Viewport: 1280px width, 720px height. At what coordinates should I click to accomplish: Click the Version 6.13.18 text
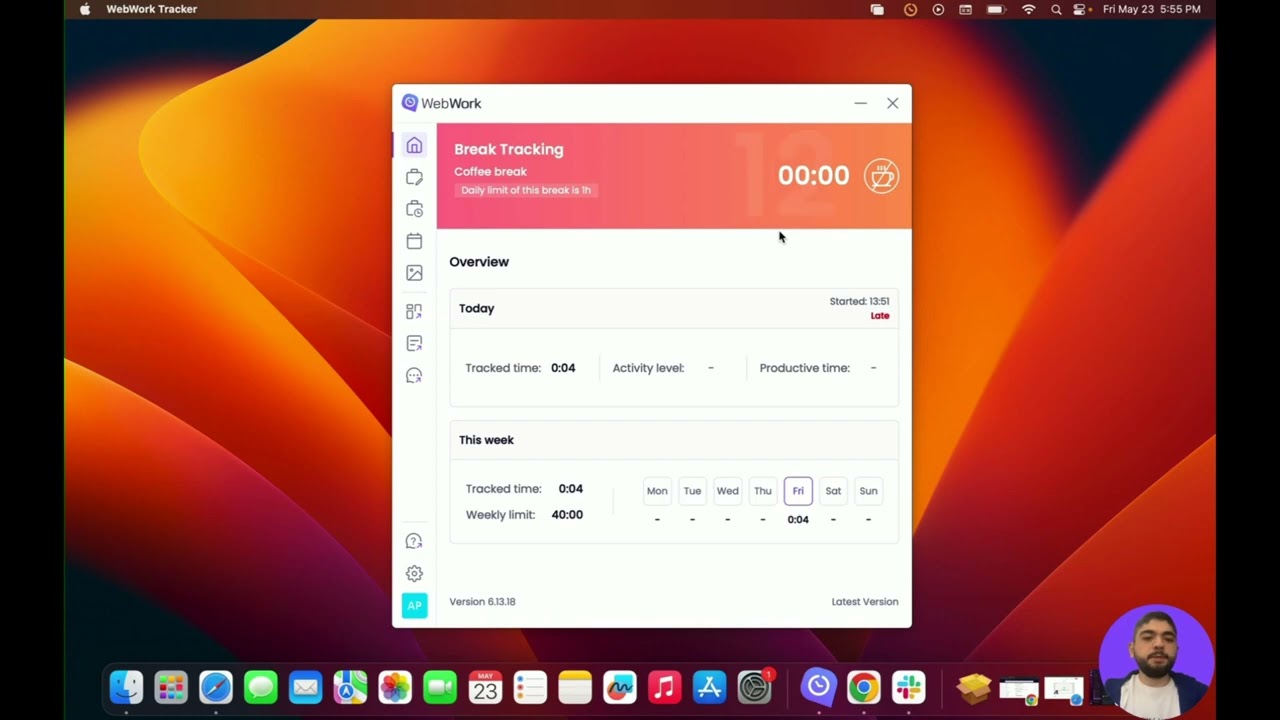[482, 602]
